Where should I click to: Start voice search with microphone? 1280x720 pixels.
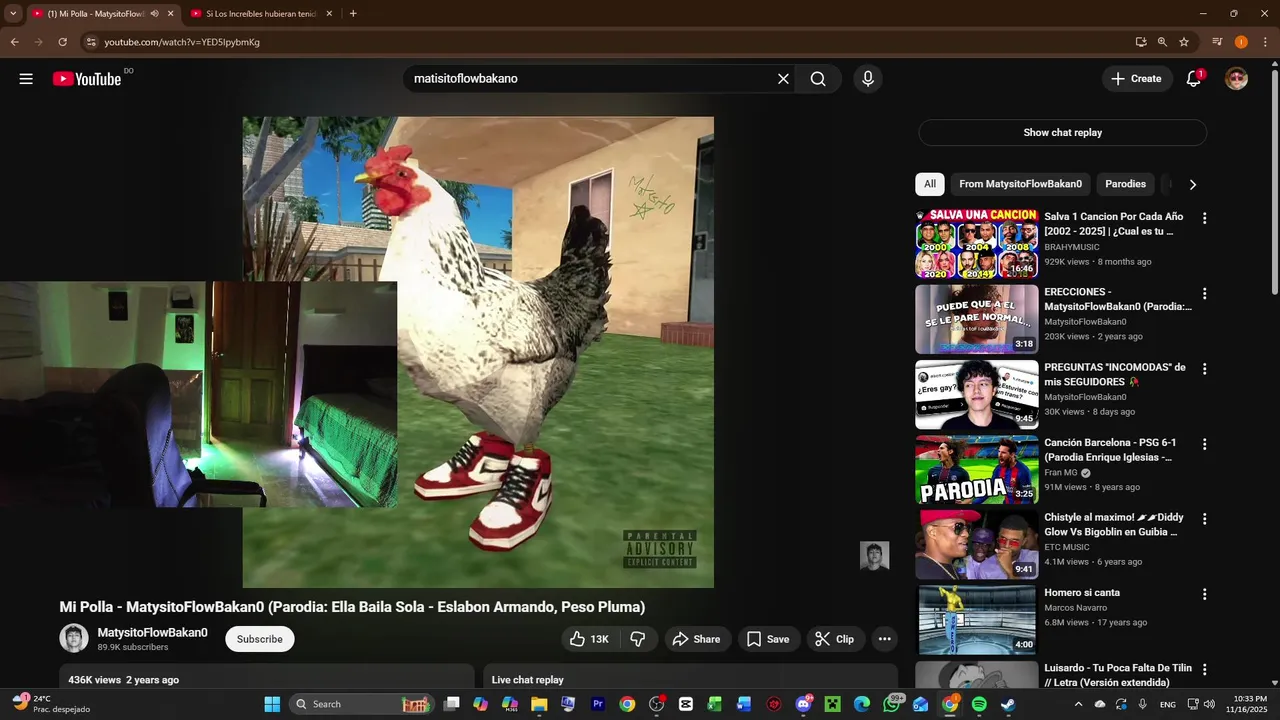[x=867, y=79]
